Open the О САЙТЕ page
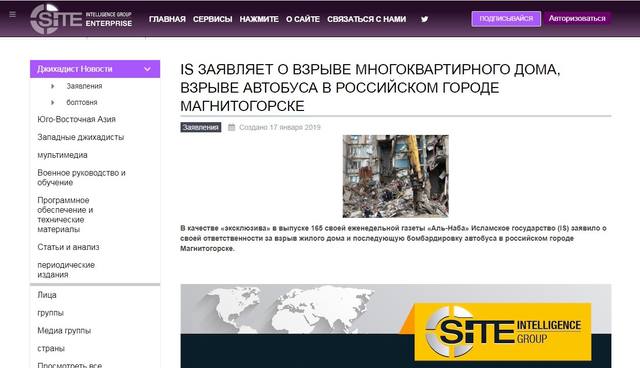This screenshot has height=368, width=640. coord(303,19)
